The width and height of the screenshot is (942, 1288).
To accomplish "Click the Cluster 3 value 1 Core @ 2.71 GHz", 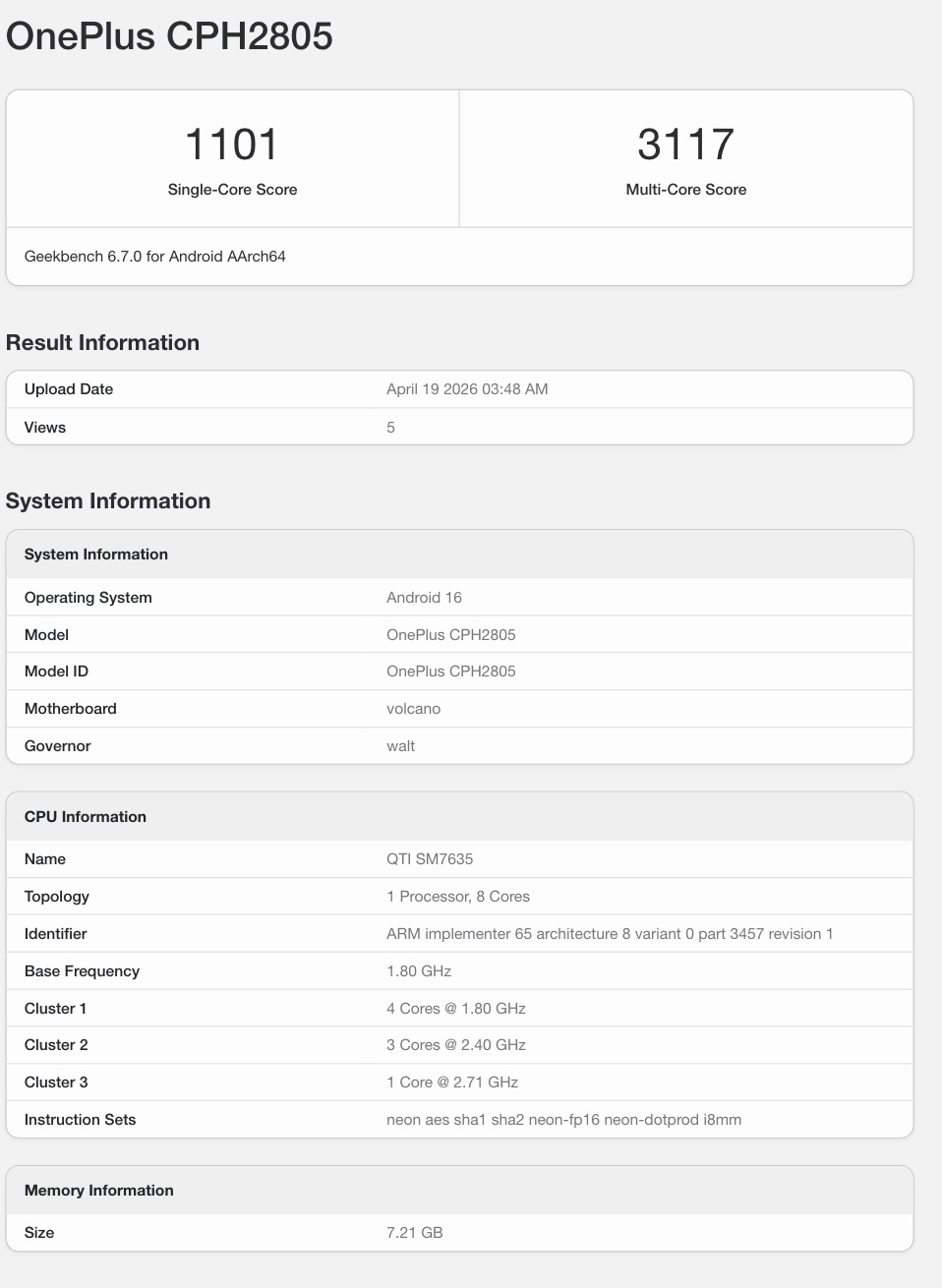I will pos(452,1083).
